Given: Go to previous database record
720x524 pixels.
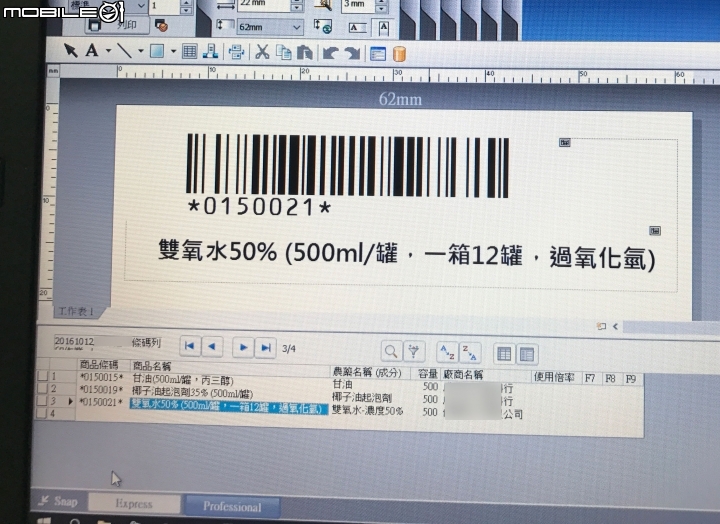Looking at the screenshot, I should pyautogui.click(x=213, y=347).
